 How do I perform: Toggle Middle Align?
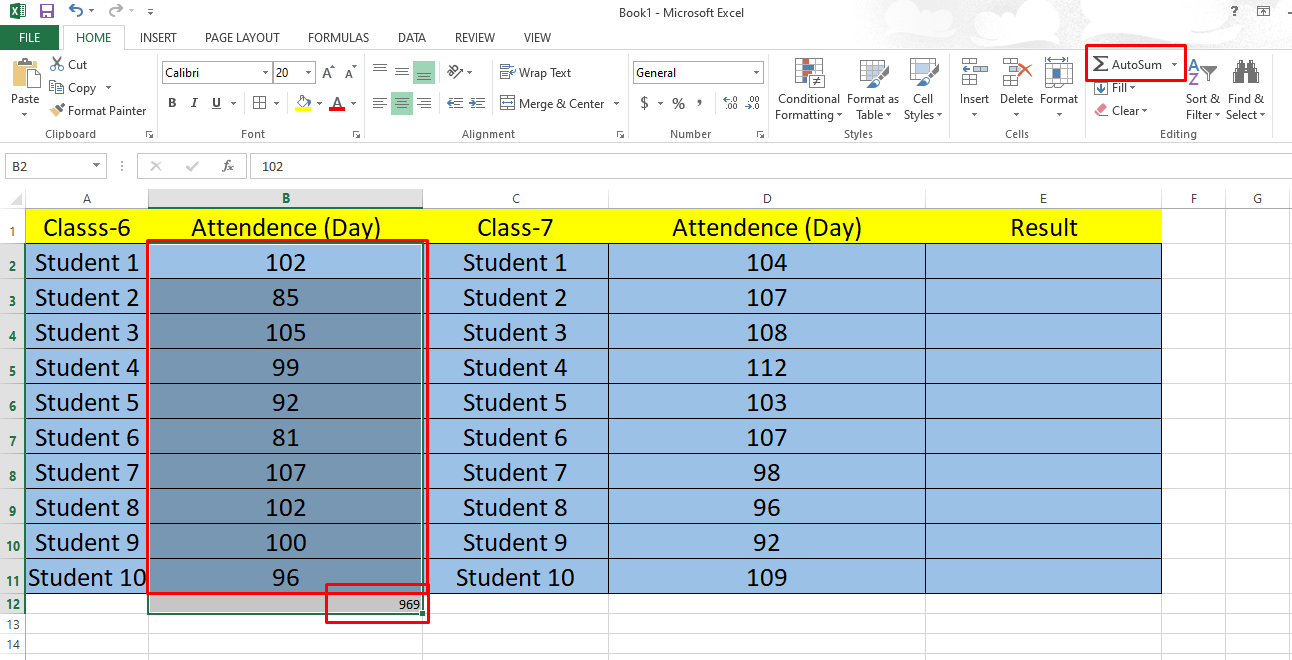pos(402,72)
